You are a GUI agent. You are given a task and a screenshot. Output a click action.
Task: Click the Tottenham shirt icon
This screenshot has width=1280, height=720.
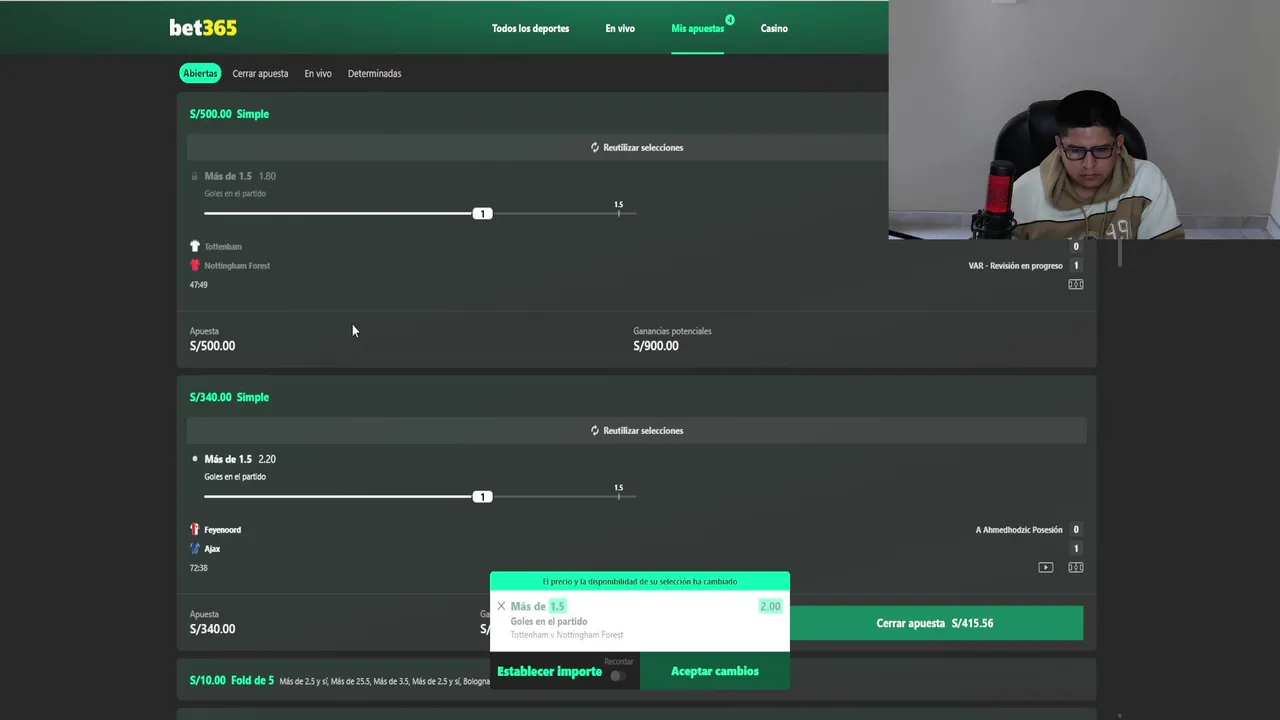pos(195,246)
